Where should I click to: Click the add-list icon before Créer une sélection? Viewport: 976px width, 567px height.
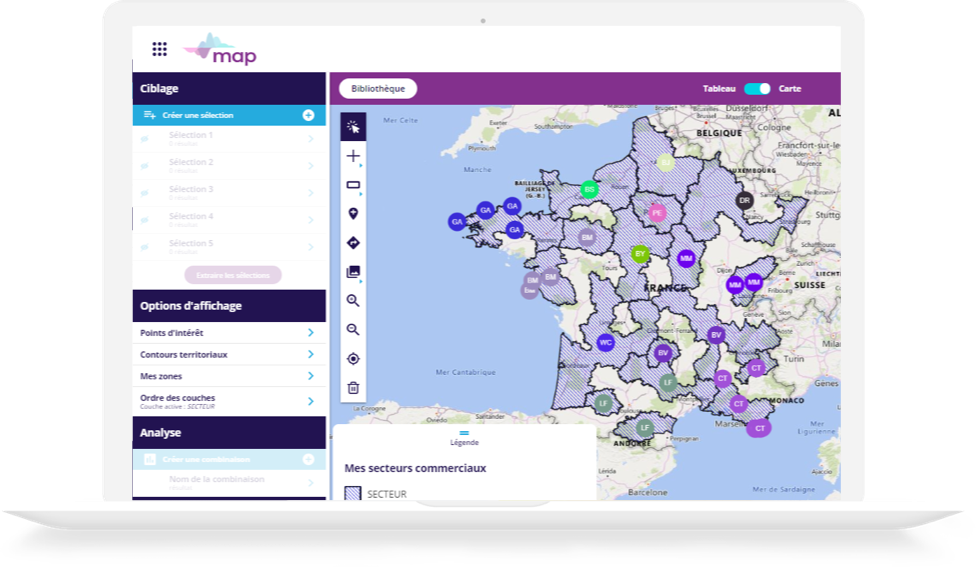click(x=149, y=115)
